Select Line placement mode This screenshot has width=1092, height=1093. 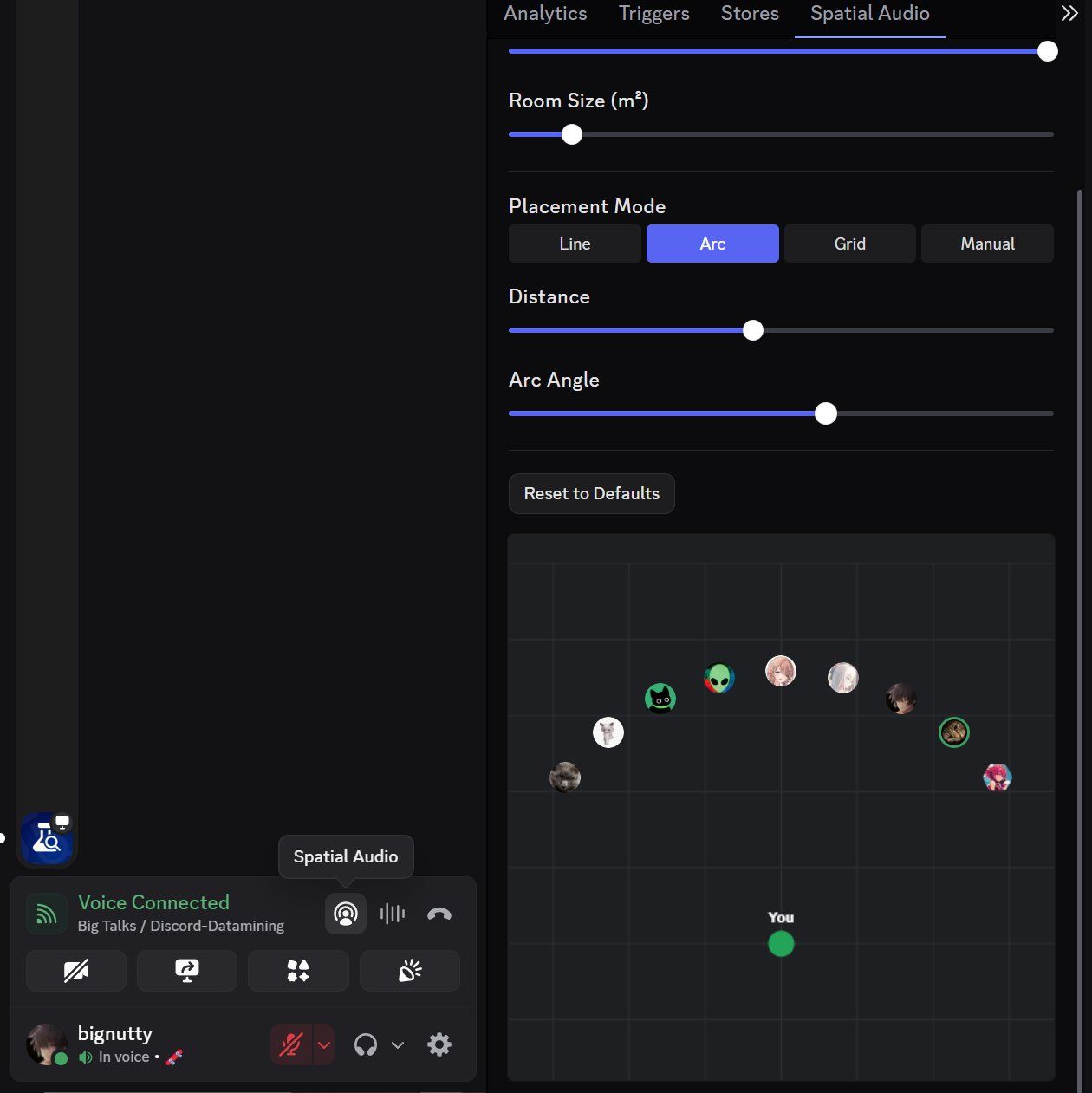(575, 244)
